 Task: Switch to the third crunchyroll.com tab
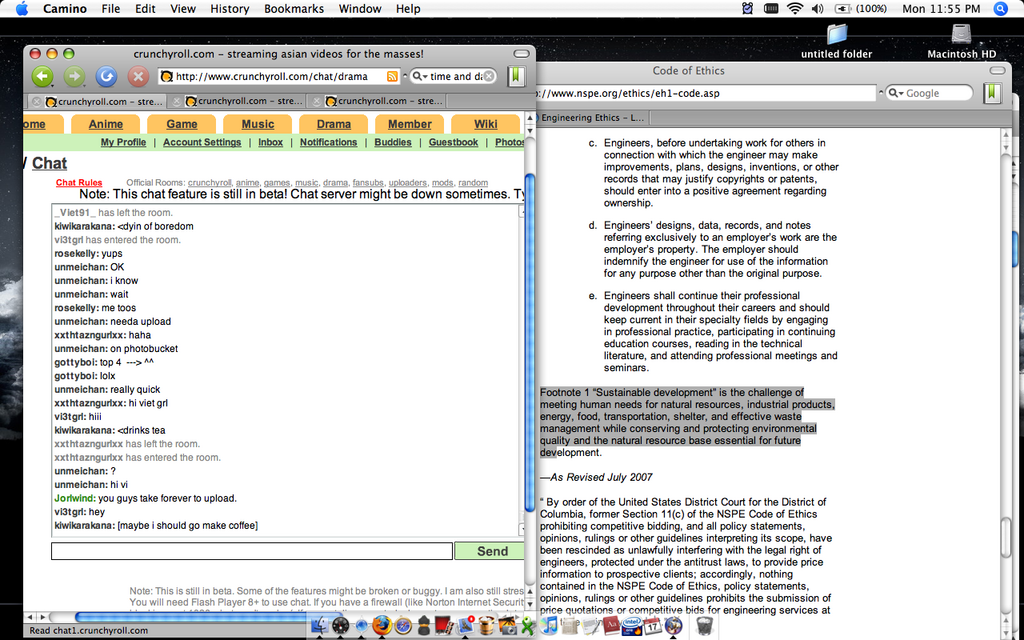tap(378, 101)
